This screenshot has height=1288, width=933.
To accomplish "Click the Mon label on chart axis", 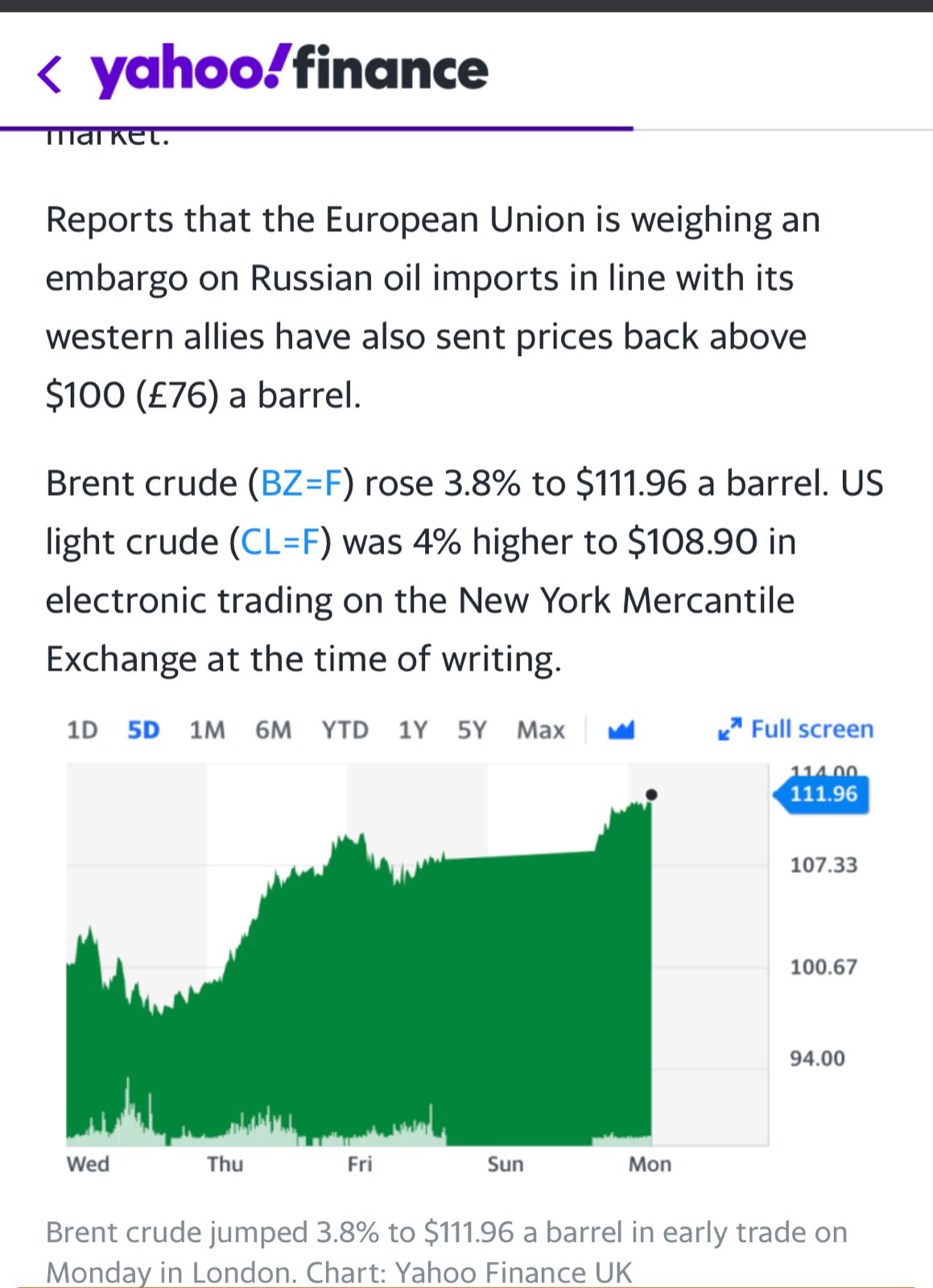I will (650, 1164).
